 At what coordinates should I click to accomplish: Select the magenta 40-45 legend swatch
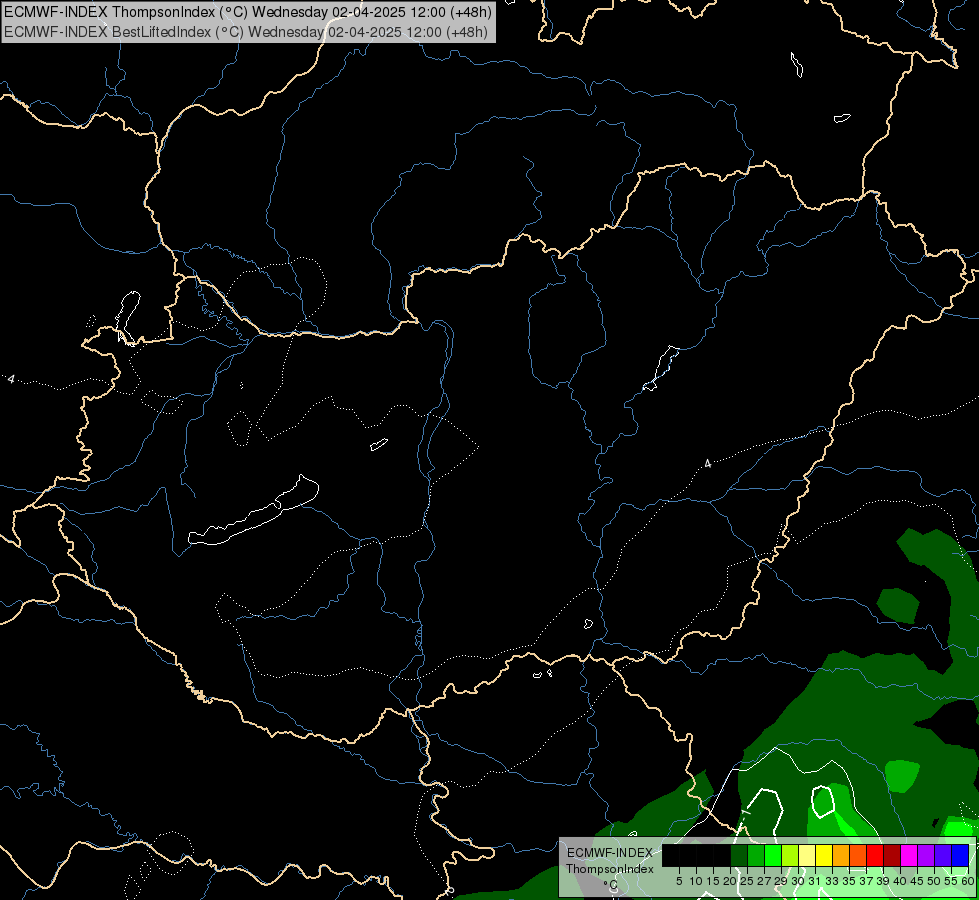[x=909, y=855]
